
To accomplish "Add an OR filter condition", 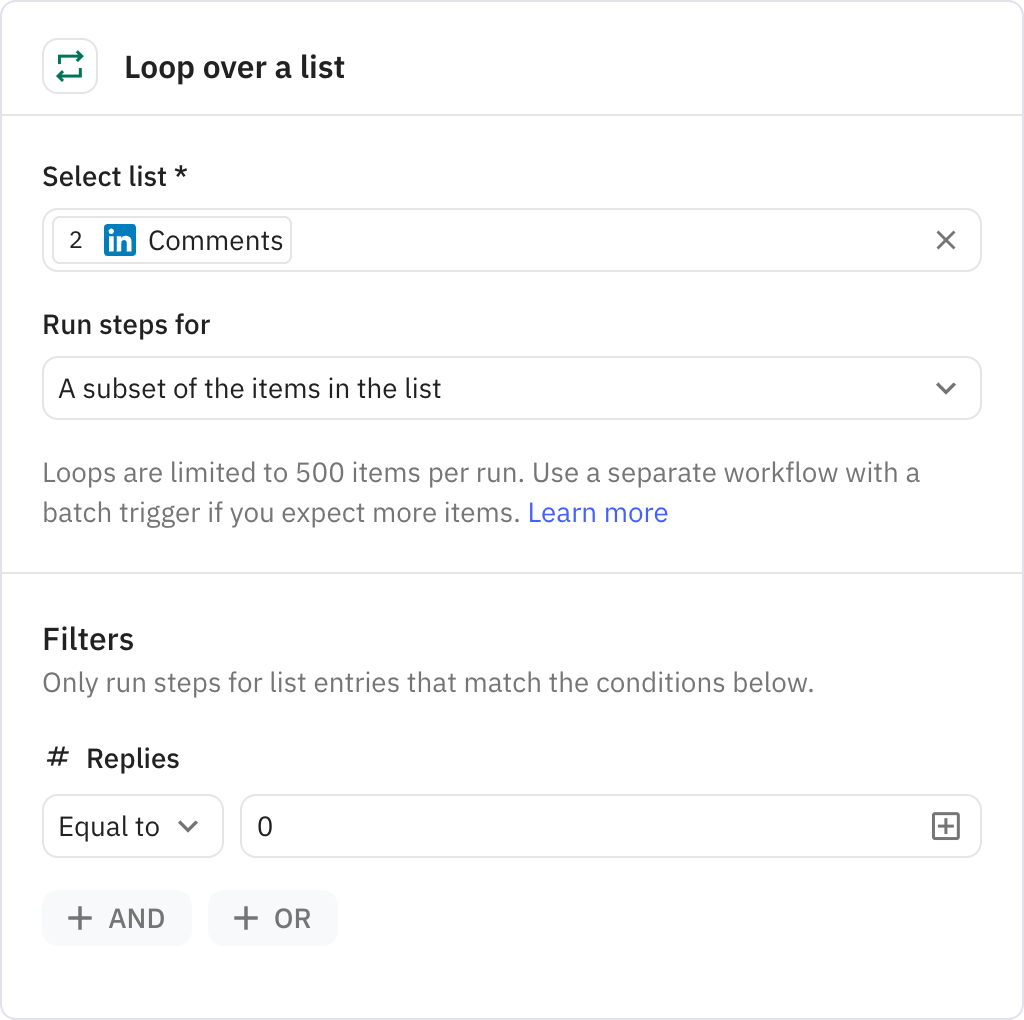I will pyautogui.click(x=272, y=918).
